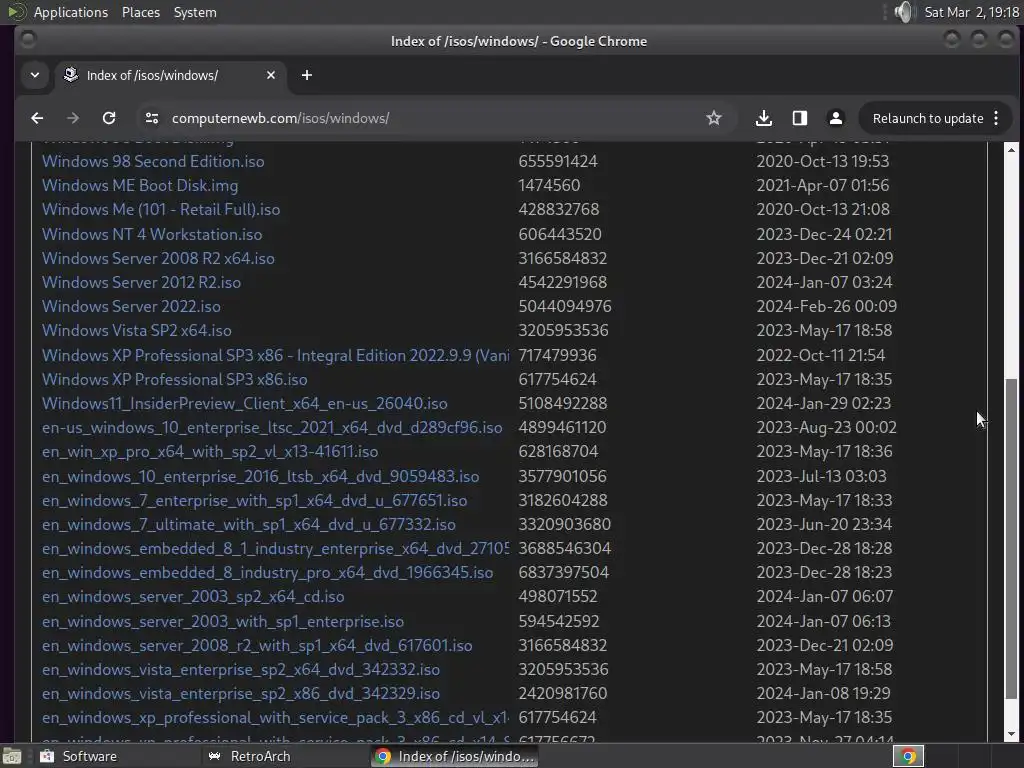Reload the current page
Viewport: 1024px width, 768px height.
[x=109, y=118]
